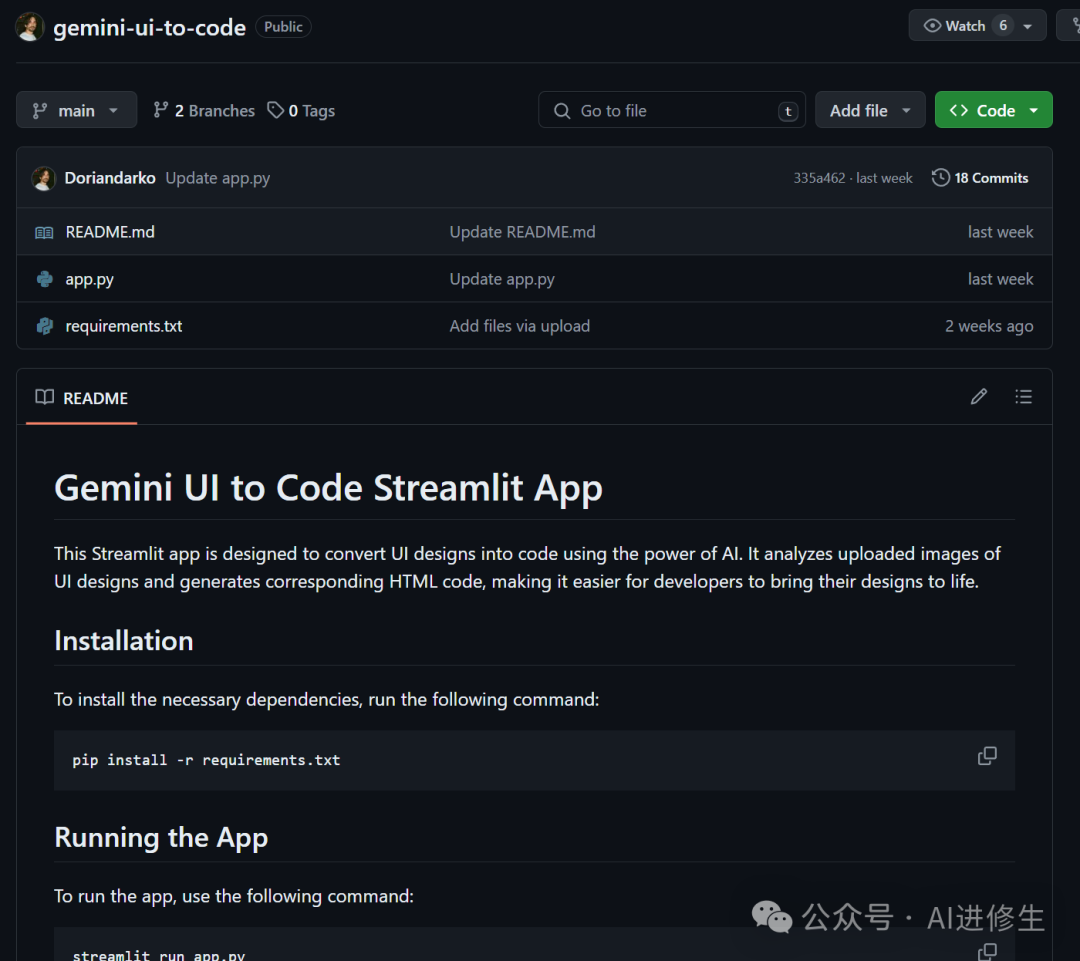
Task: Open the Add files via upload commit message
Action: (520, 326)
